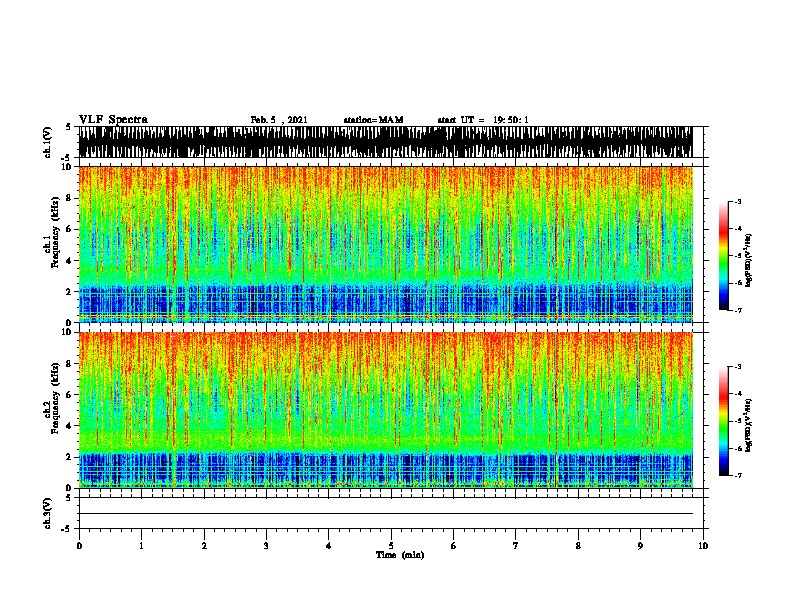Click the 'ch.1(V)' axis label
Screen dimensions: 792x612
(x=48, y=142)
